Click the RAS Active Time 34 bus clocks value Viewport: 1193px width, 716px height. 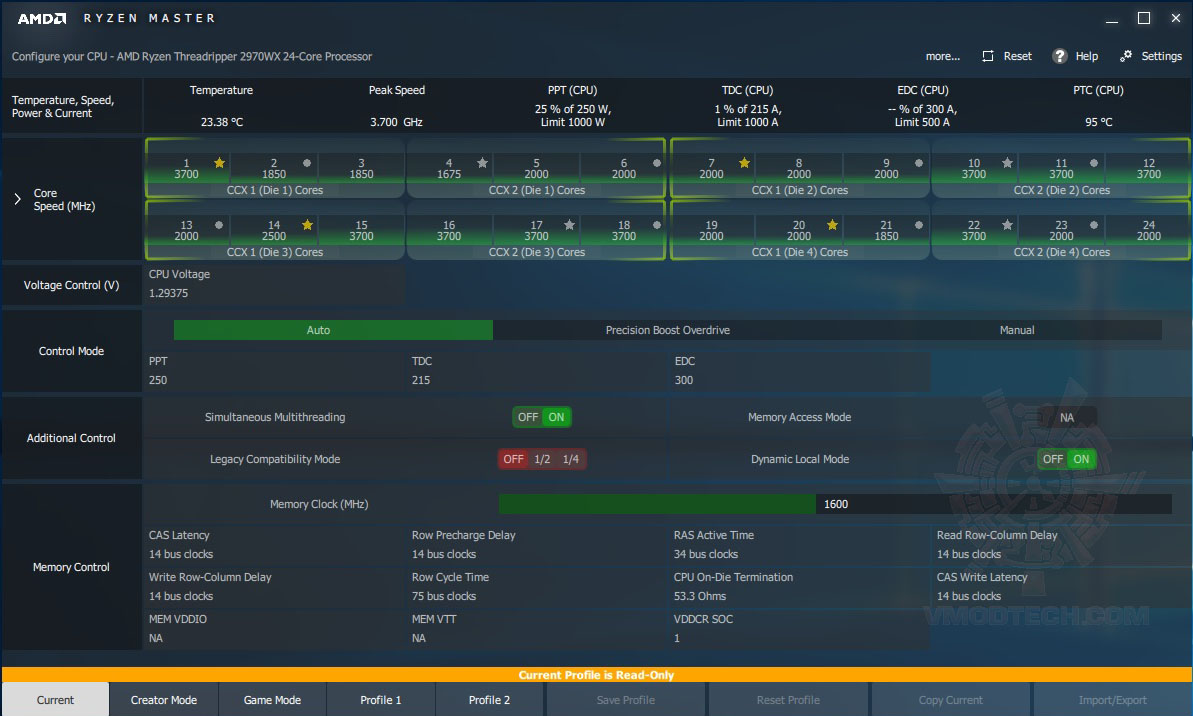coord(705,554)
